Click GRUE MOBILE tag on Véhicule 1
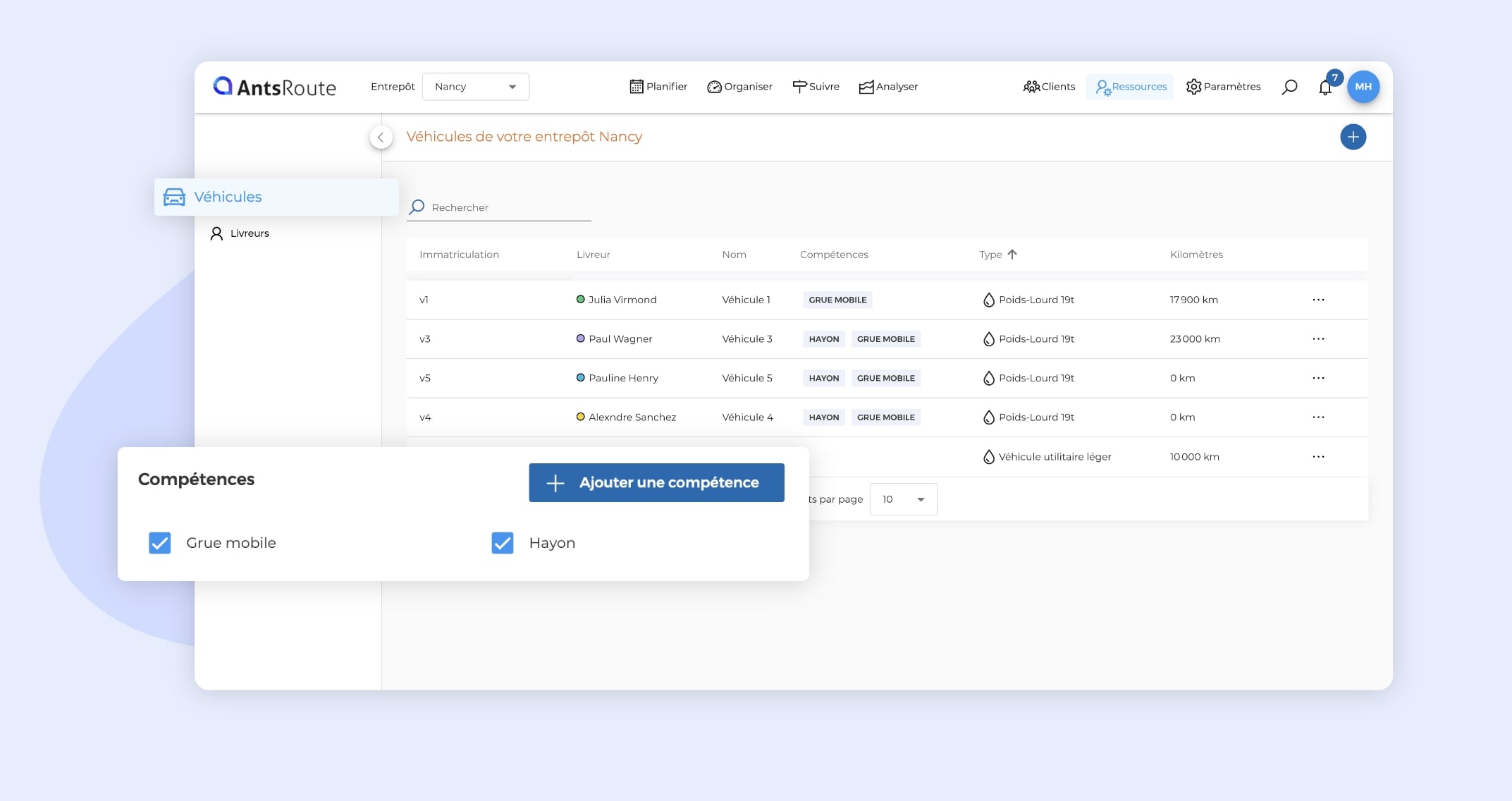The width and height of the screenshot is (1512, 801). [837, 300]
